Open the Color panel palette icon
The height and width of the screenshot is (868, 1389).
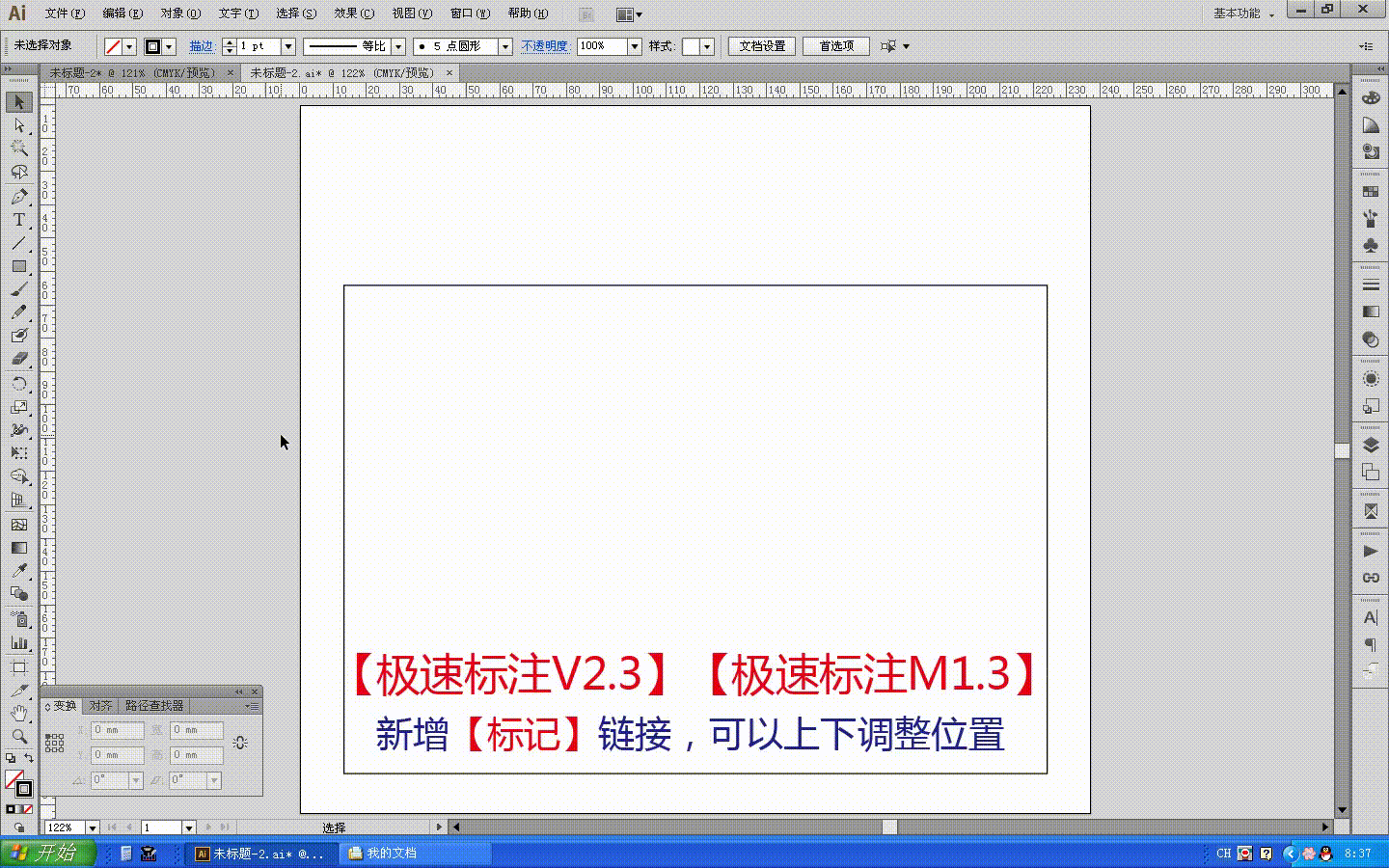coord(1371,98)
